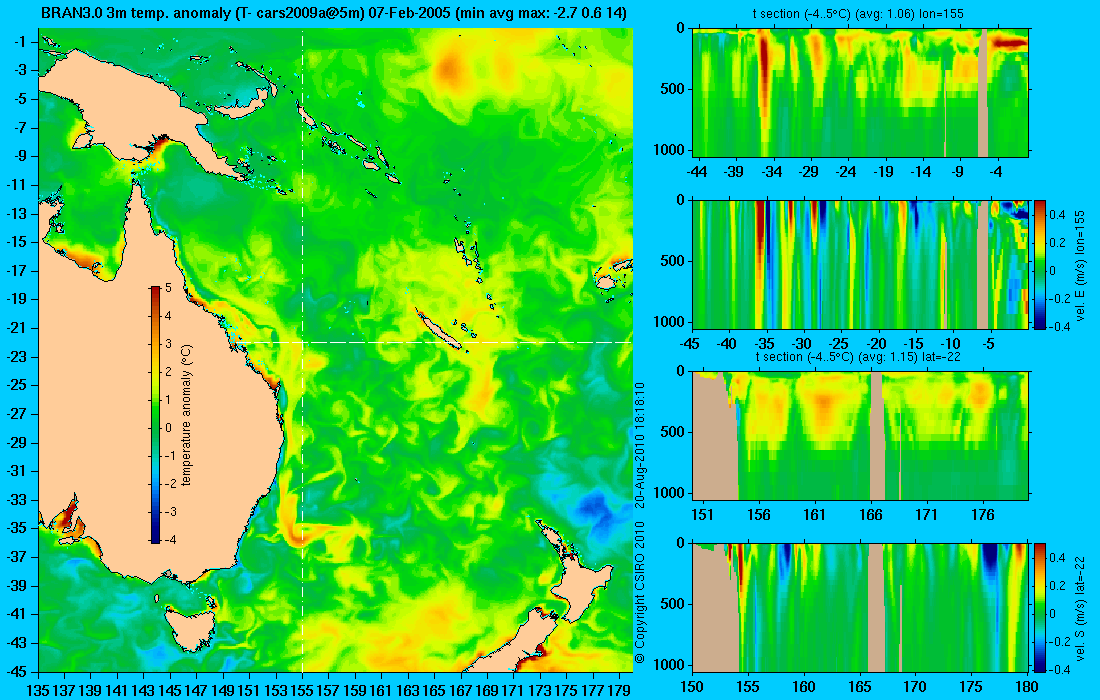
Task: Select the 'lon=155' temperature section plot title
Action: [x=859, y=14]
